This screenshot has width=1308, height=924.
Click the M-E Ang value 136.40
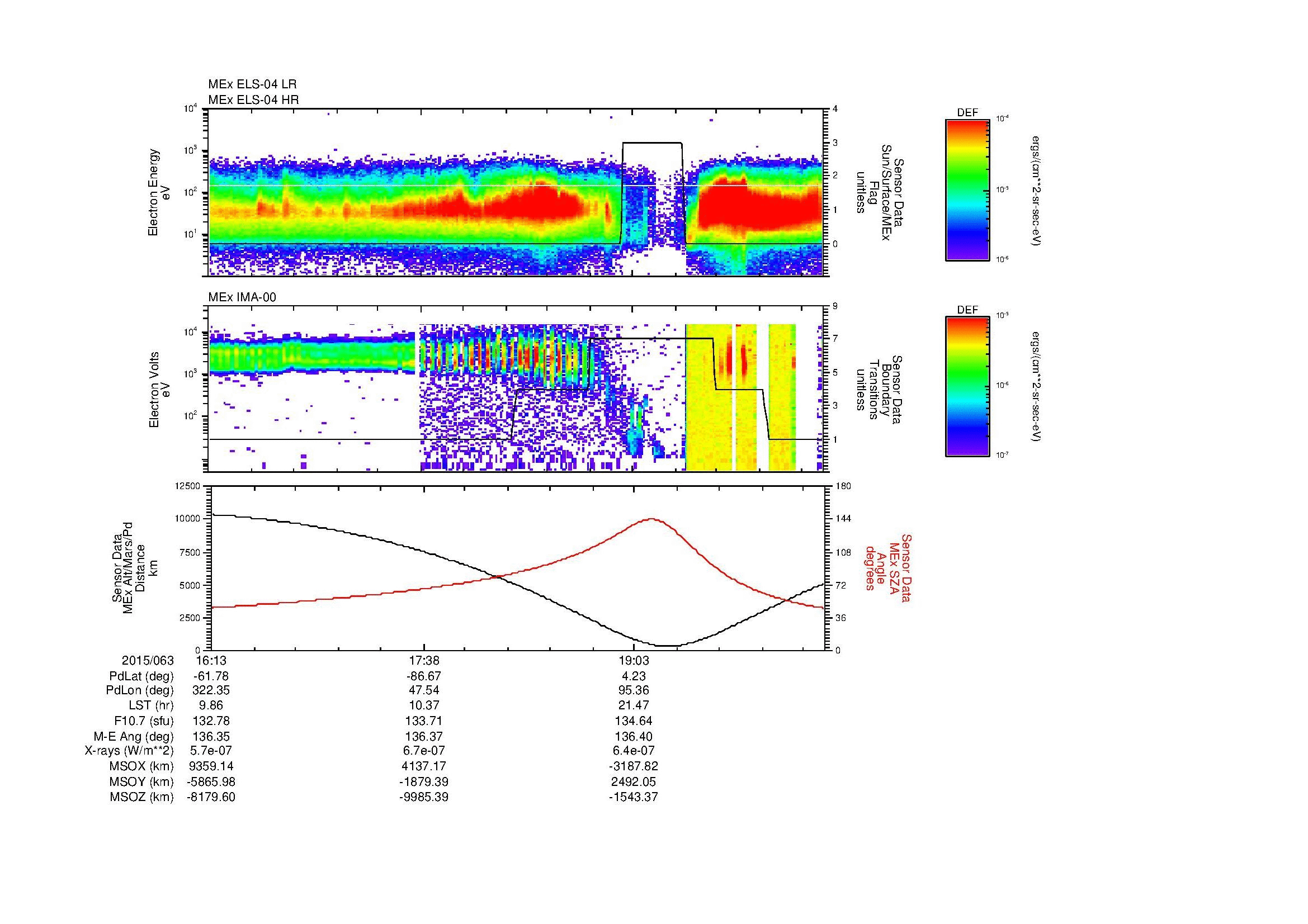click(633, 737)
